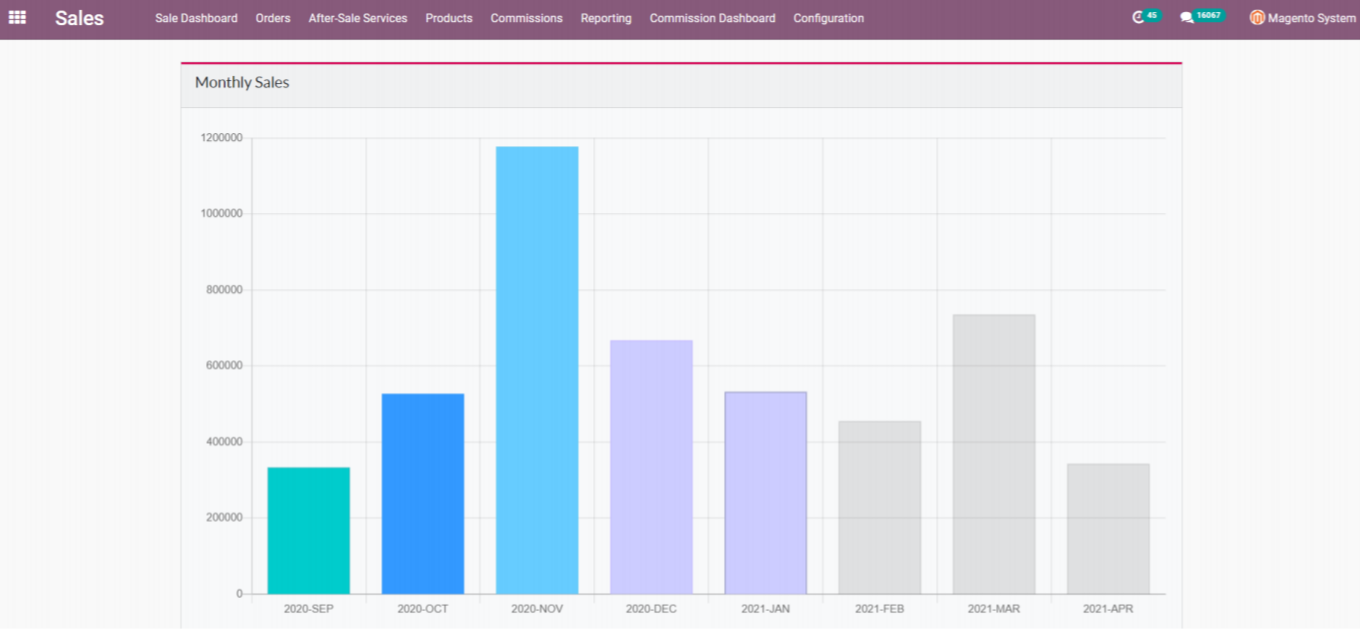The width and height of the screenshot is (1361, 630).
Task: Click the 2020-OCT axis label
Action: (x=423, y=608)
